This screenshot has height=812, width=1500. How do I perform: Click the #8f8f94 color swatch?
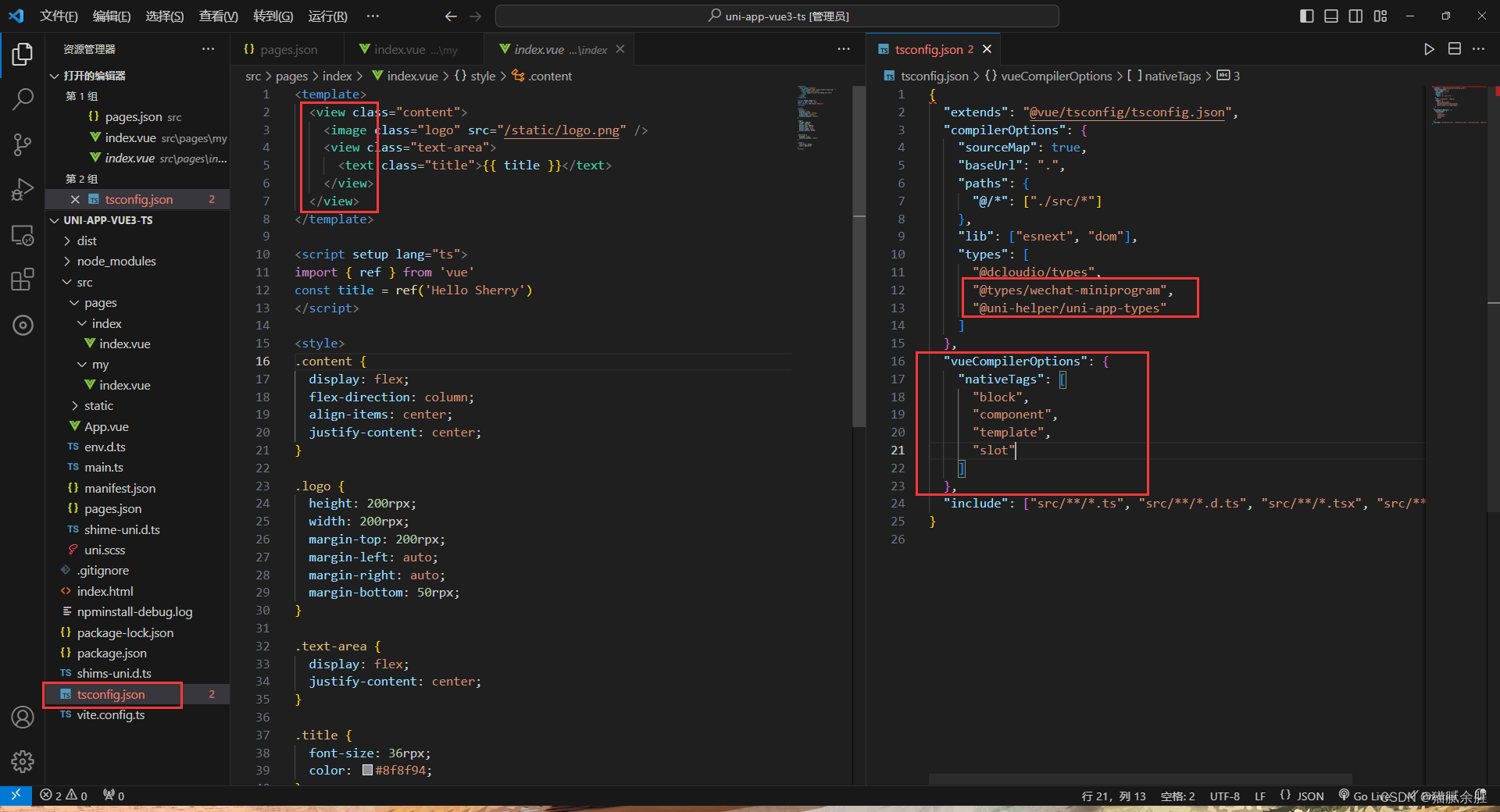[x=367, y=771]
